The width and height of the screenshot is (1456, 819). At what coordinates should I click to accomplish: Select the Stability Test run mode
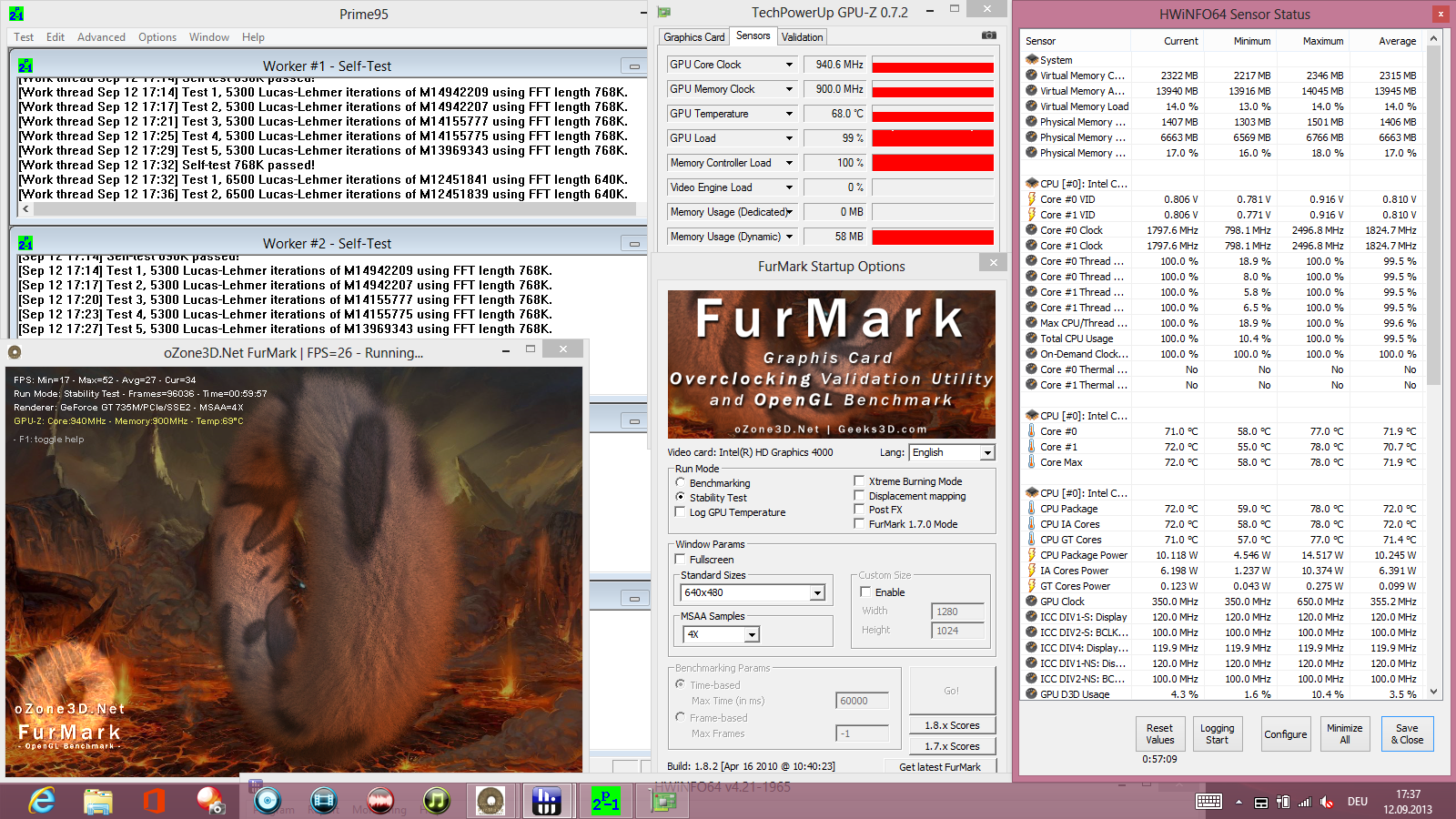point(680,498)
